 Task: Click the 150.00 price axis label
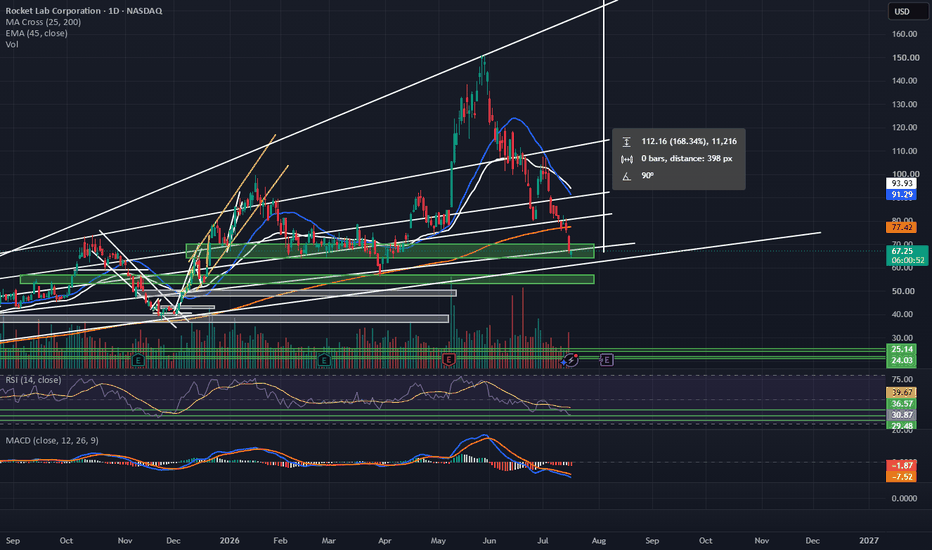pos(904,58)
